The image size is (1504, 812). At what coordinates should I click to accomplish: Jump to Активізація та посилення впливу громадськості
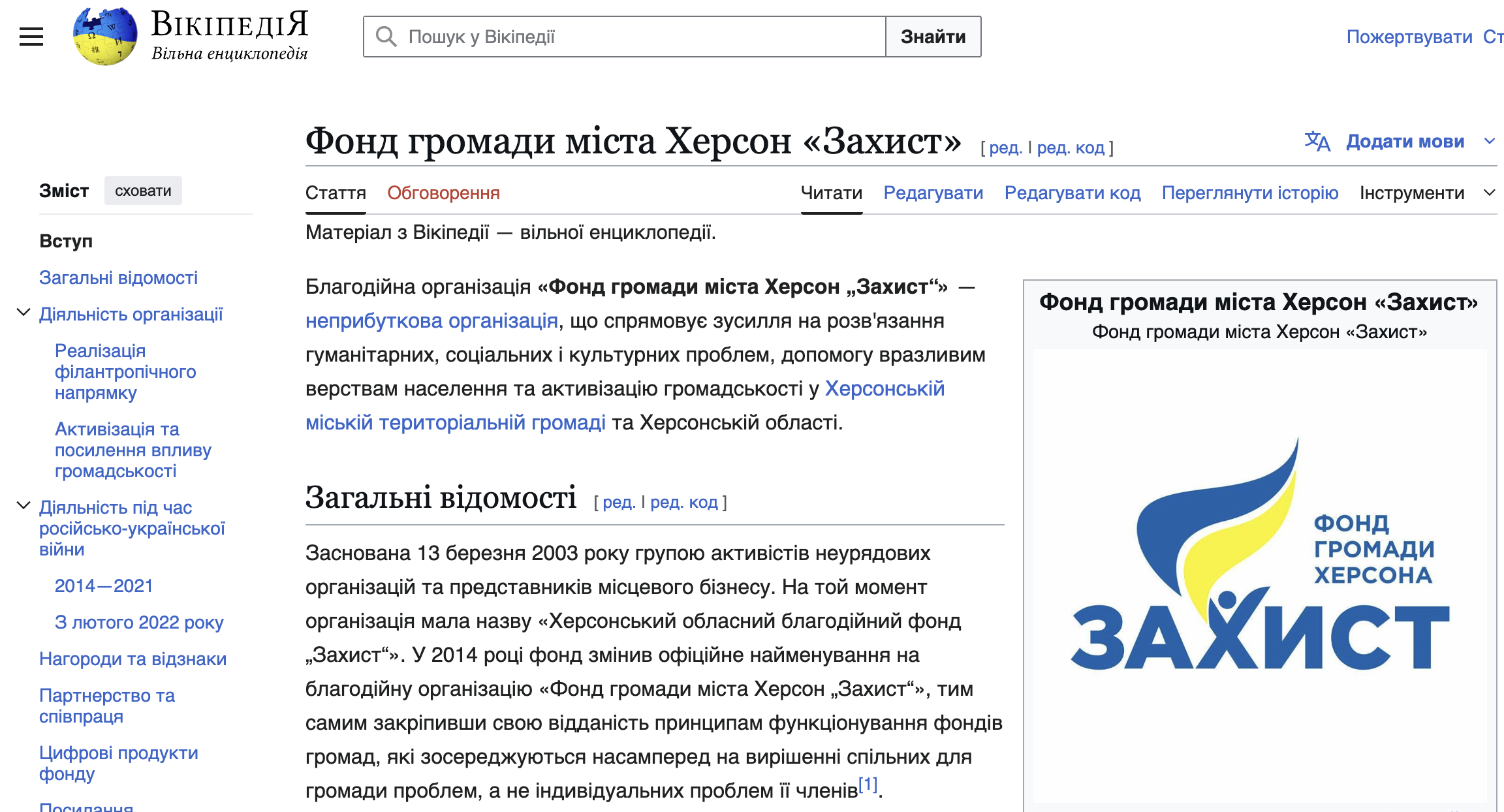pos(133,450)
